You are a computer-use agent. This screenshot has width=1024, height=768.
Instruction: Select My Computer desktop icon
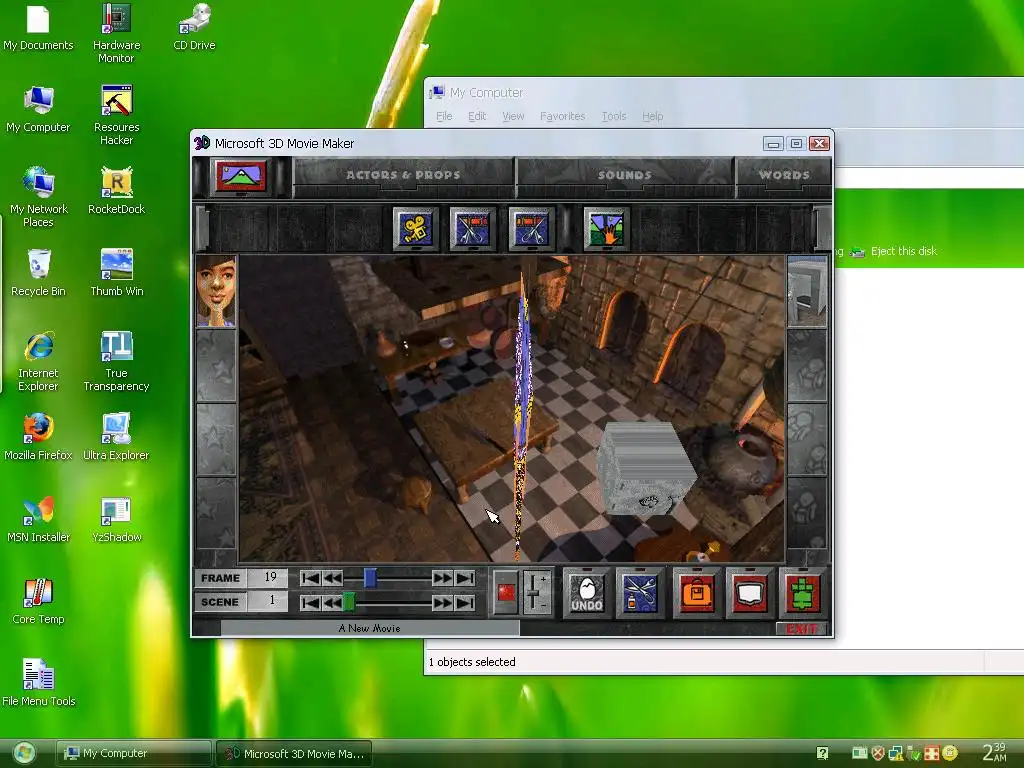pos(38,110)
